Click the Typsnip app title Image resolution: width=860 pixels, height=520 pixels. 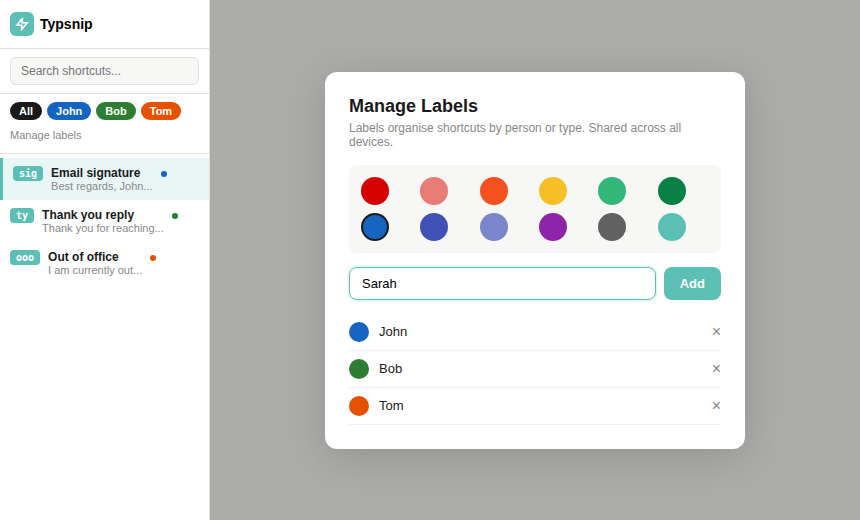tap(66, 24)
